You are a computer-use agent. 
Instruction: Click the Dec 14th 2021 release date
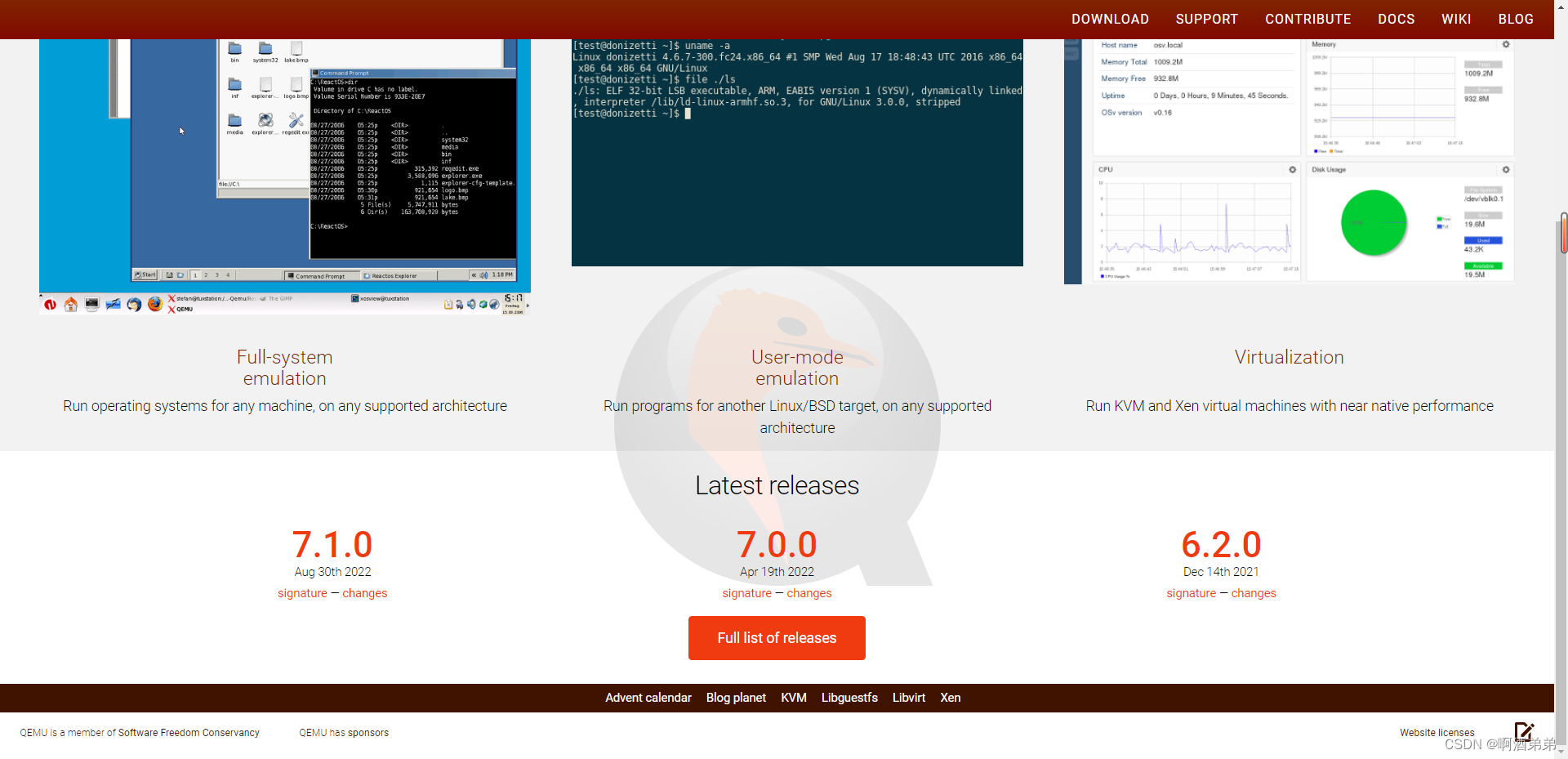(x=1221, y=572)
